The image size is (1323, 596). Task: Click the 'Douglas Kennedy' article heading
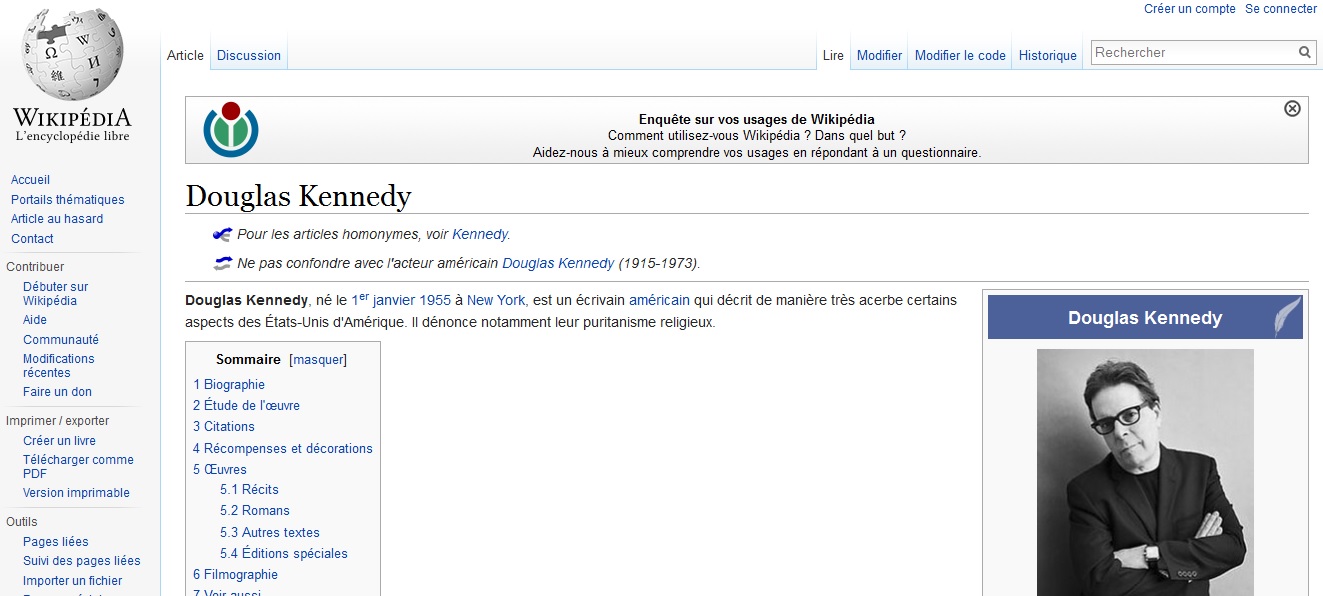click(x=298, y=196)
